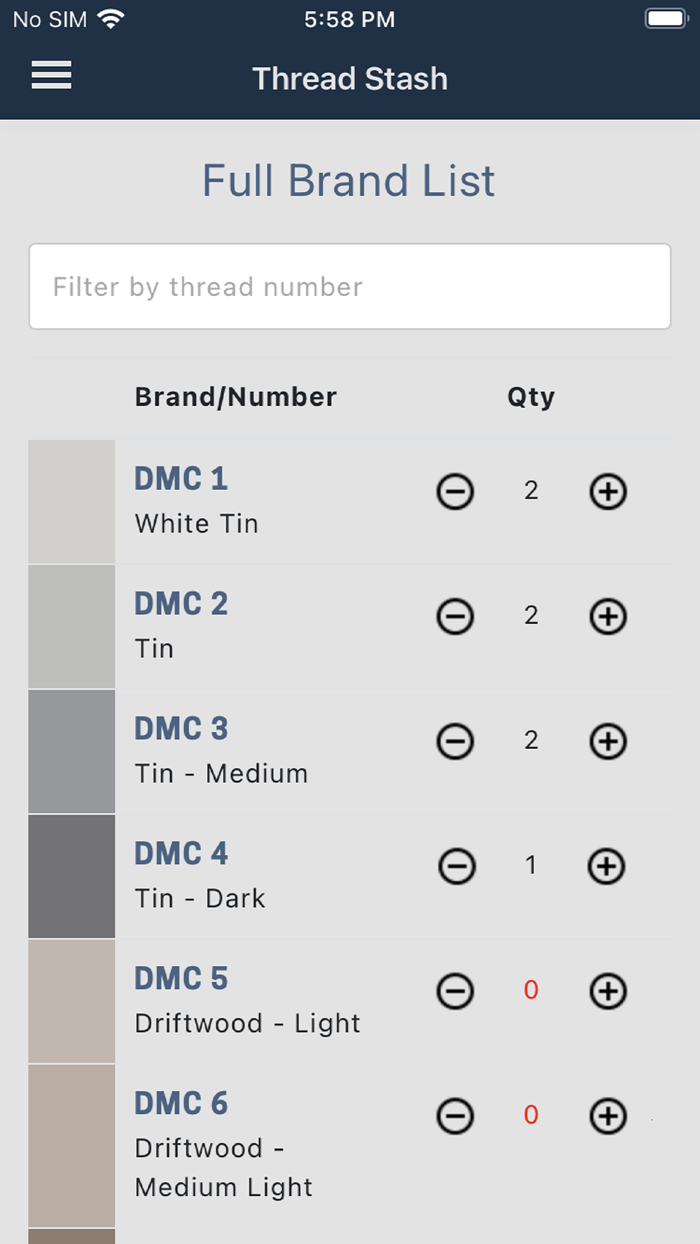The width and height of the screenshot is (700, 1244).
Task: Tap minus for DMC 4 Tin Dark
Action: (457, 866)
